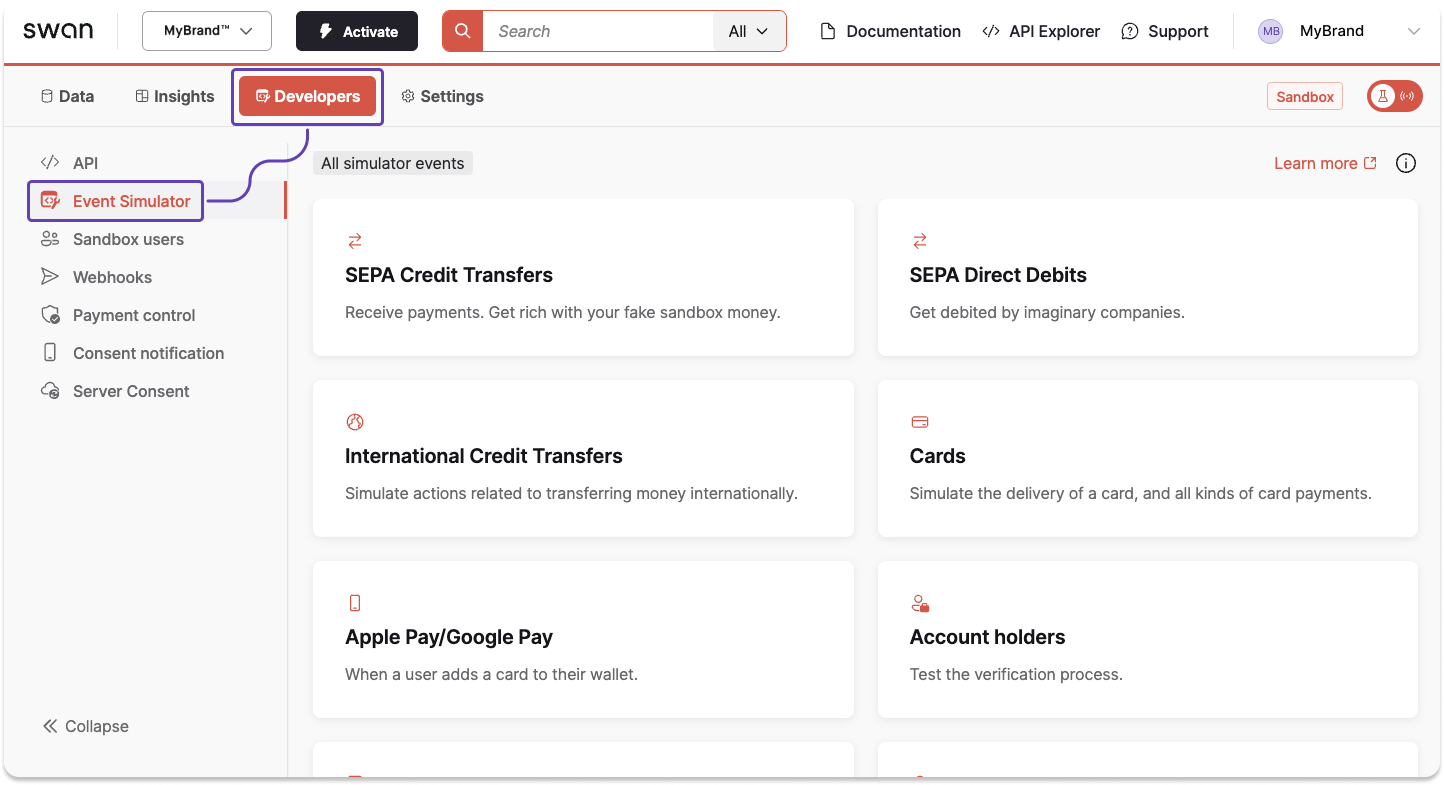
Task: Open the Learn more link
Action: click(1316, 163)
